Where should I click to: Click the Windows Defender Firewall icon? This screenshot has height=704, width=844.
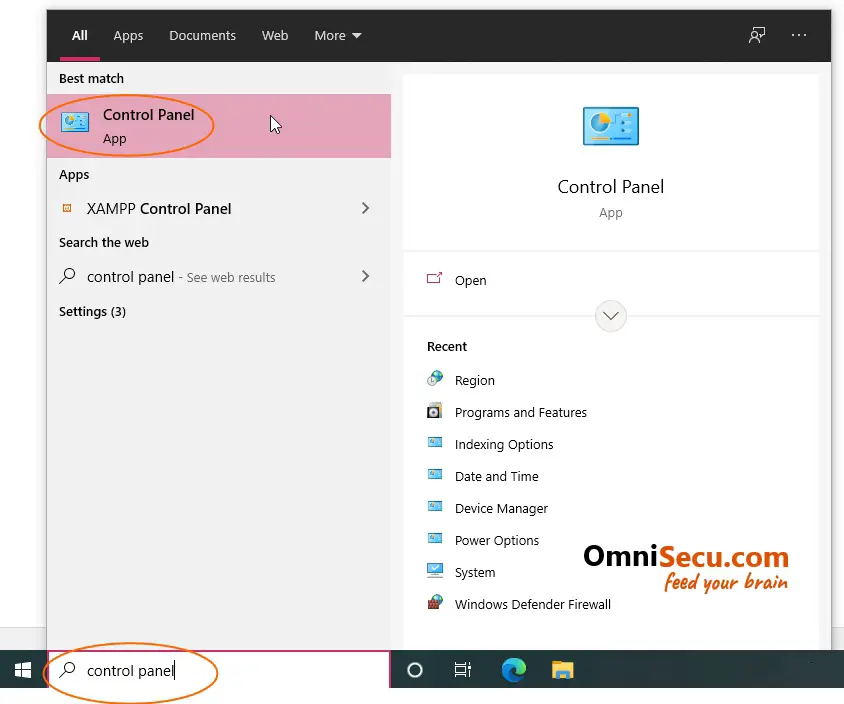(435, 602)
